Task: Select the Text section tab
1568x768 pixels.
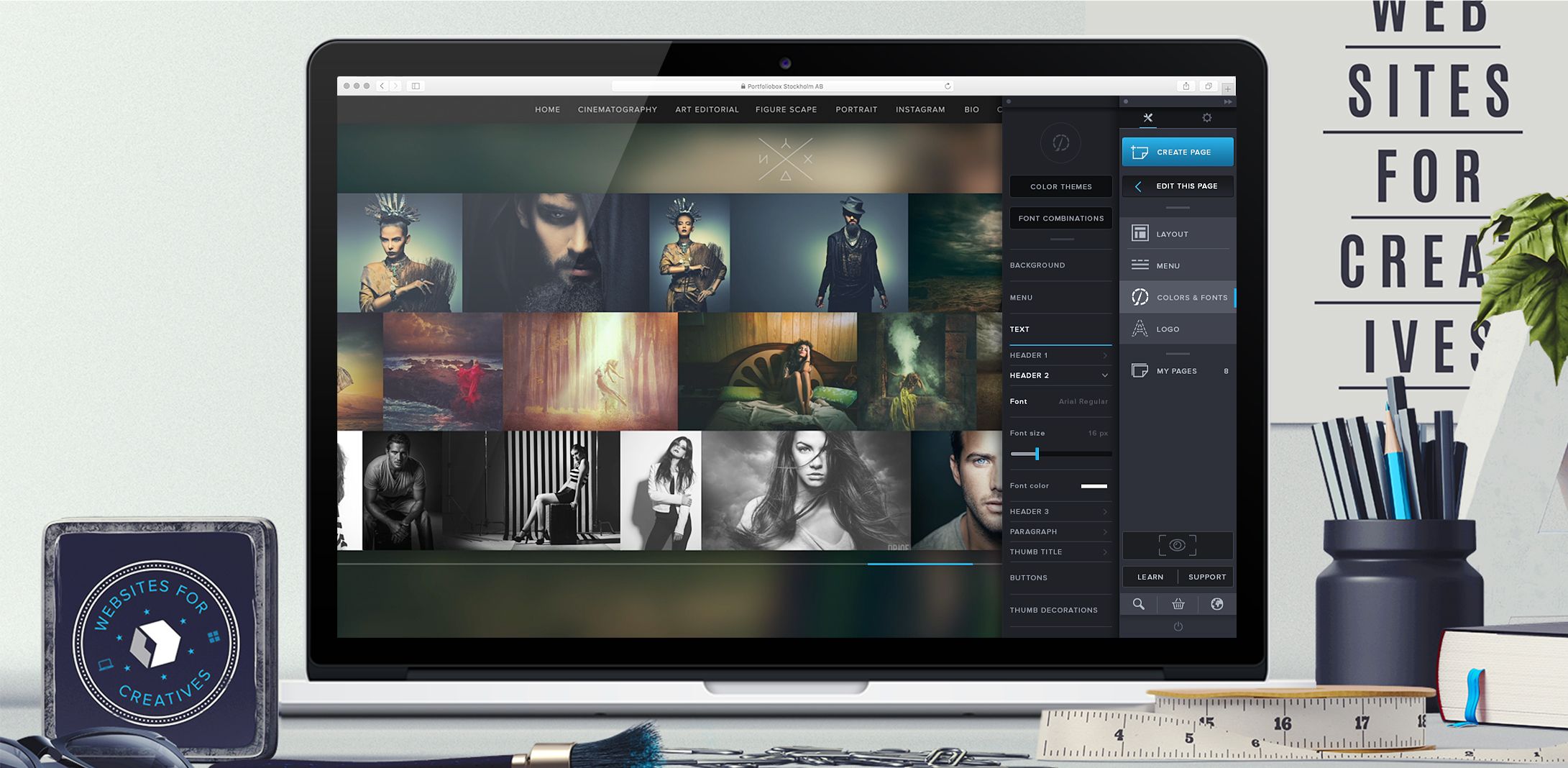Action: [1060, 329]
